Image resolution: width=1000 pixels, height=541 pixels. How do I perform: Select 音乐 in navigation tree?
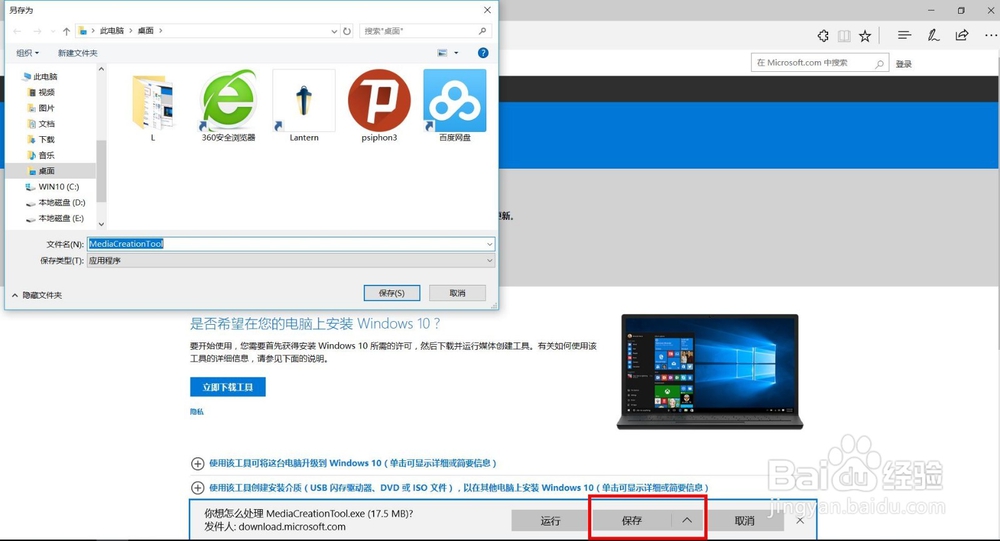tap(41, 155)
